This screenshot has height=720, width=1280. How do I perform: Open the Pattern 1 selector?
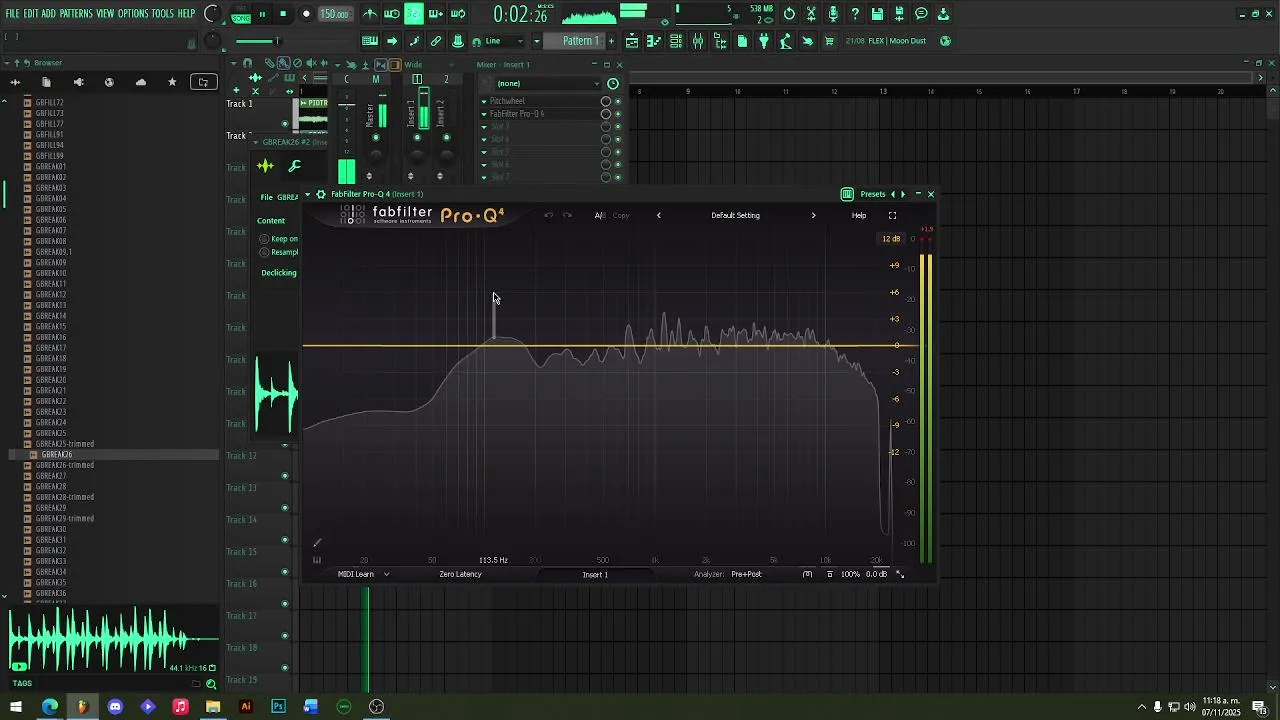[x=581, y=41]
